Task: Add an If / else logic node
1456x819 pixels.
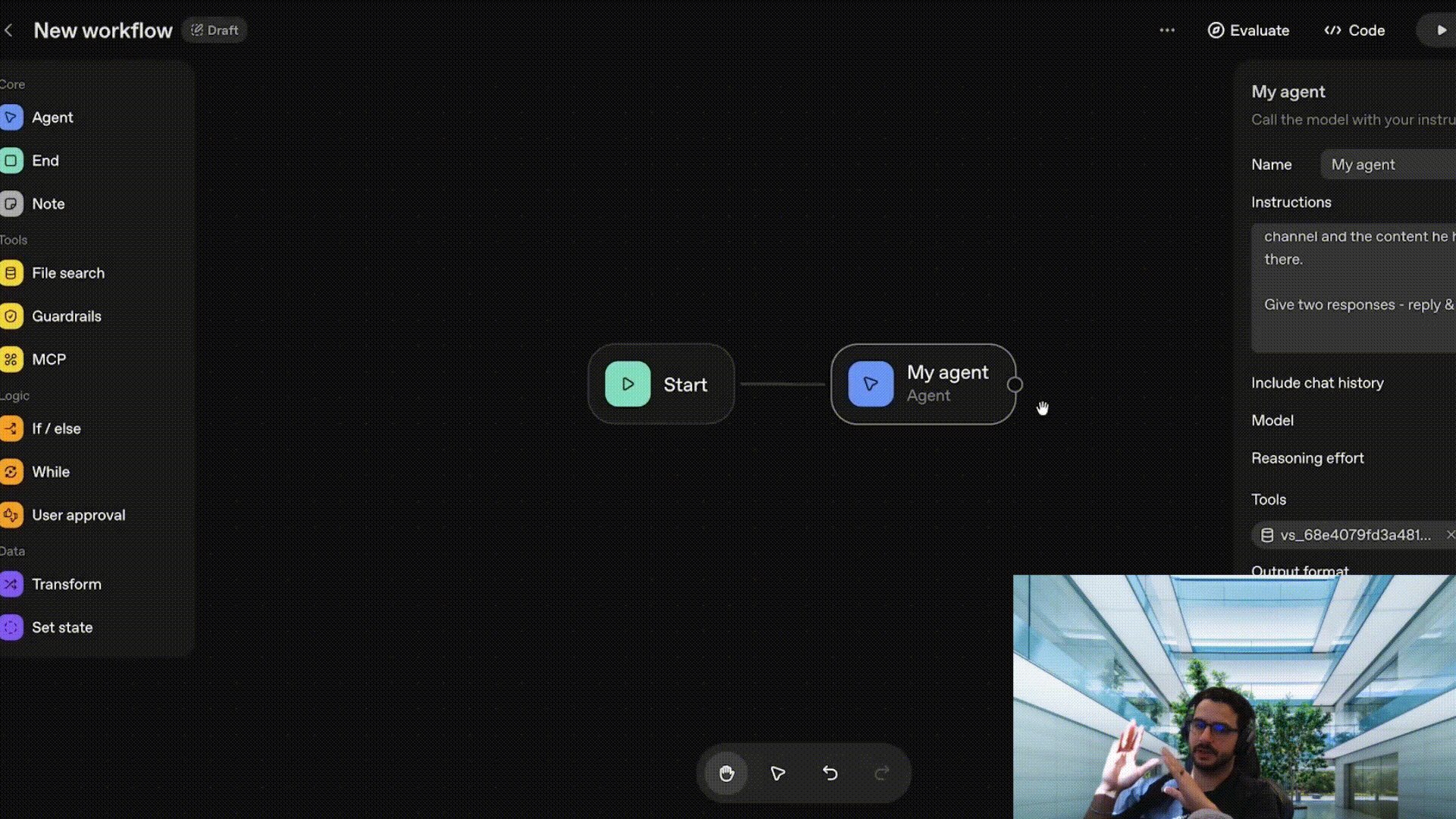Action: 11,428
